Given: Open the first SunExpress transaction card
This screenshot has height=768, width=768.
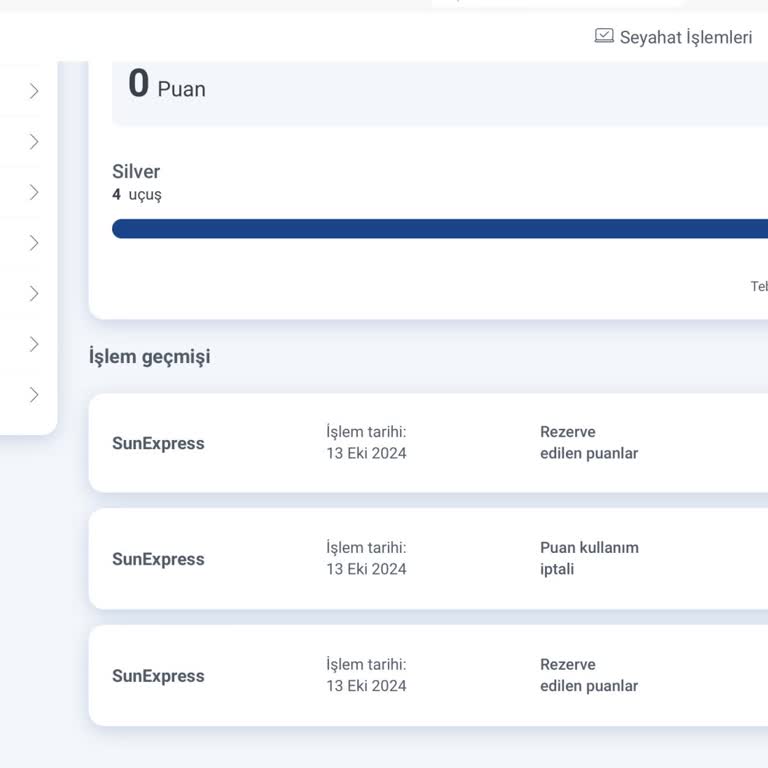Looking at the screenshot, I should click(158, 444).
